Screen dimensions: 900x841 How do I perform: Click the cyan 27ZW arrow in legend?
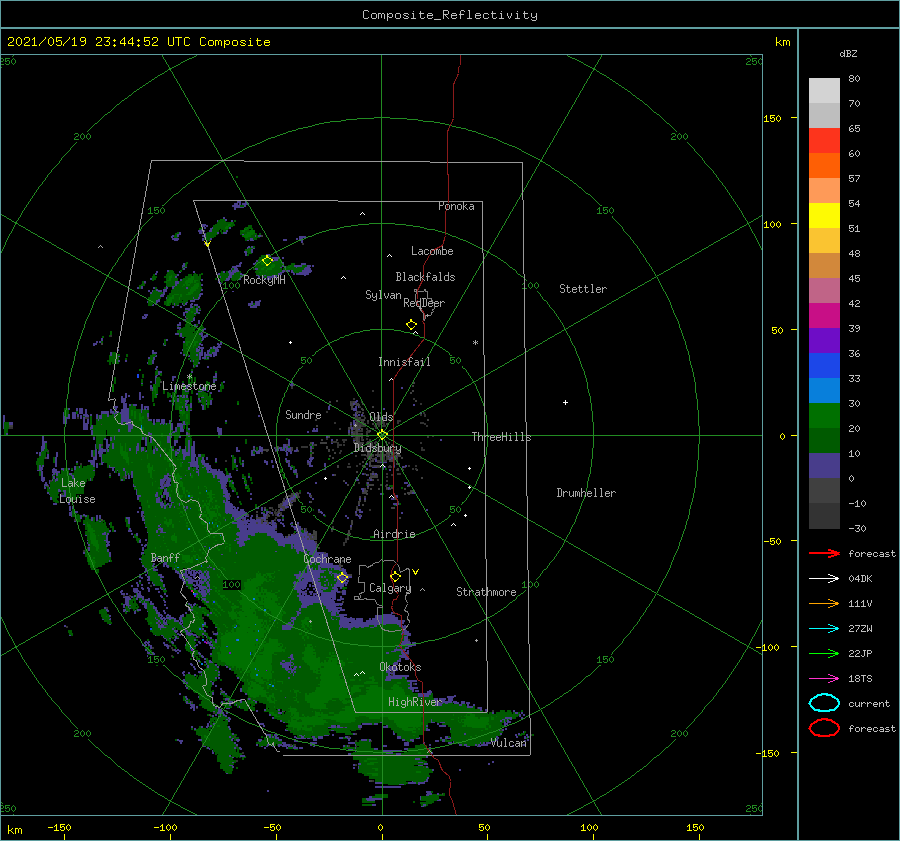(824, 629)
